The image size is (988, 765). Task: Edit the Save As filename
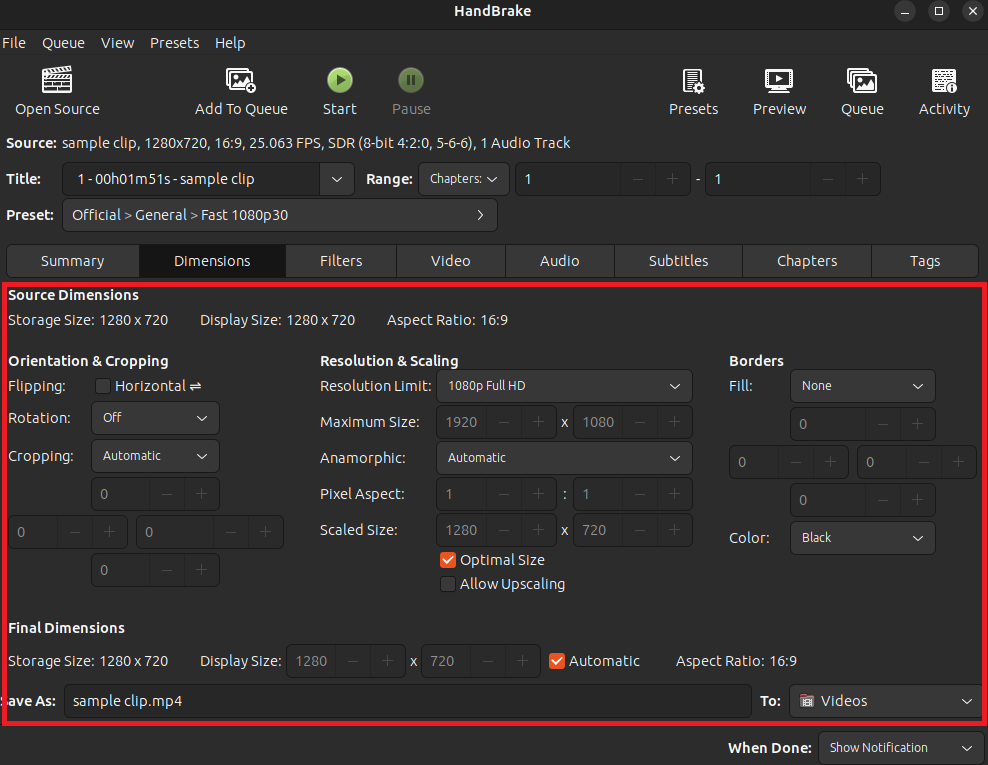pos(400,701)
